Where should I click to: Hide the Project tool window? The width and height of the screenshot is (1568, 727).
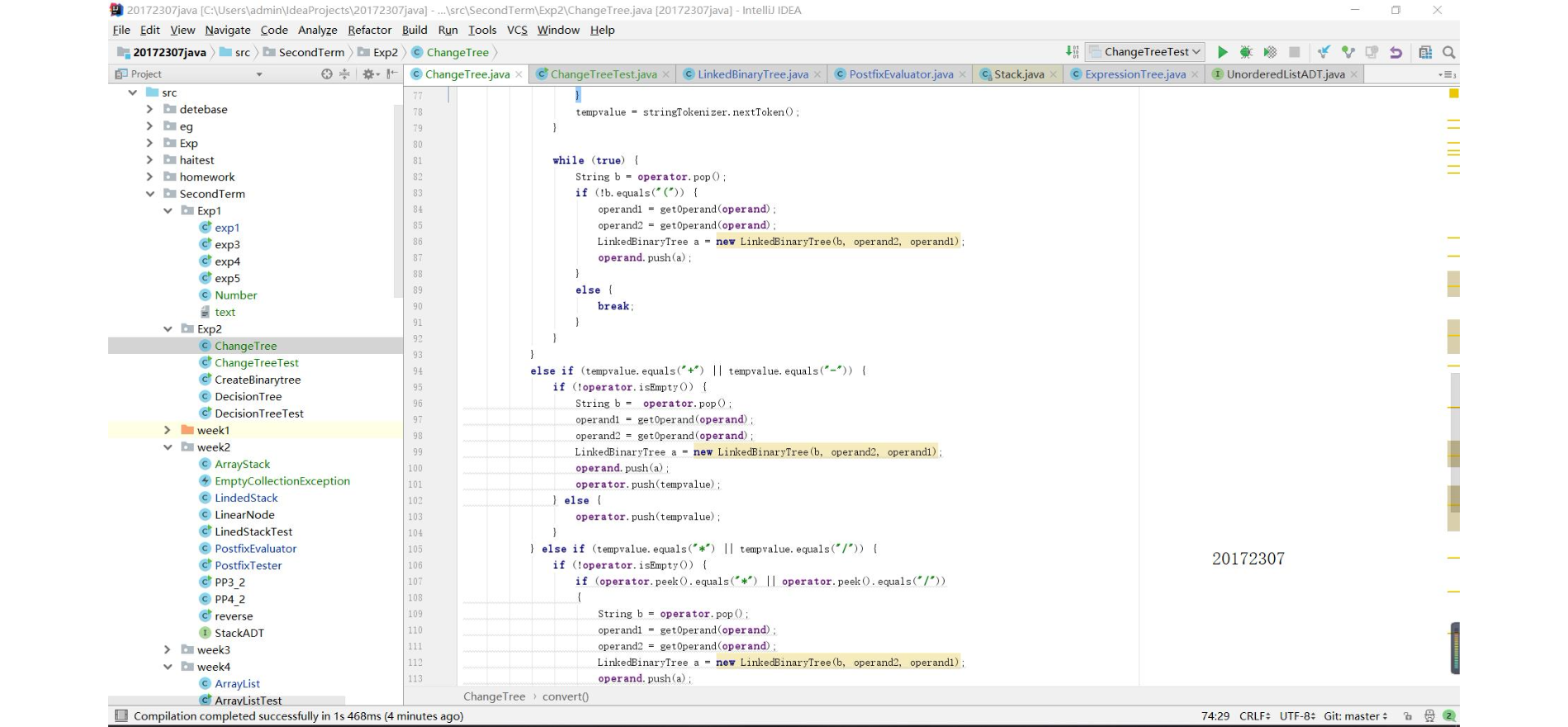pos(392,74)
